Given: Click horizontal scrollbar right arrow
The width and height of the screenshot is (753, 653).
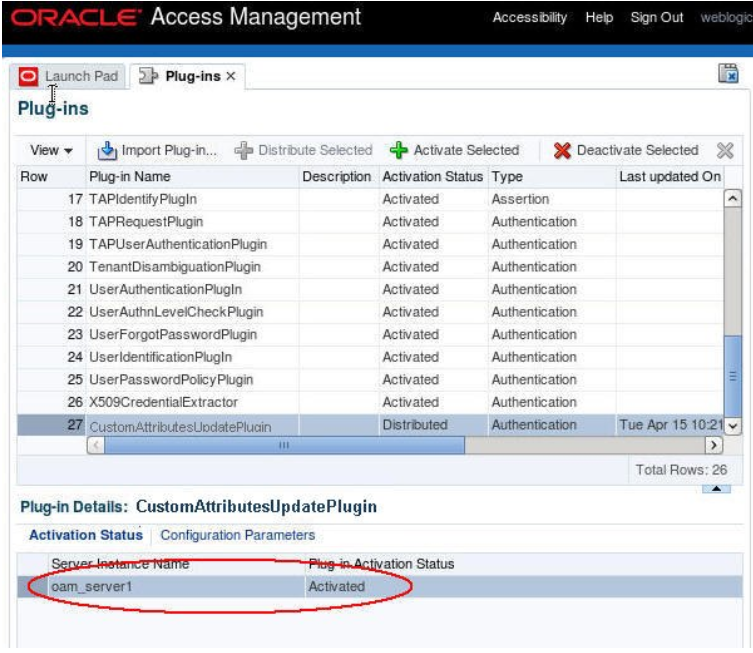Looking at the screenshot, I should tap(714, 445).
